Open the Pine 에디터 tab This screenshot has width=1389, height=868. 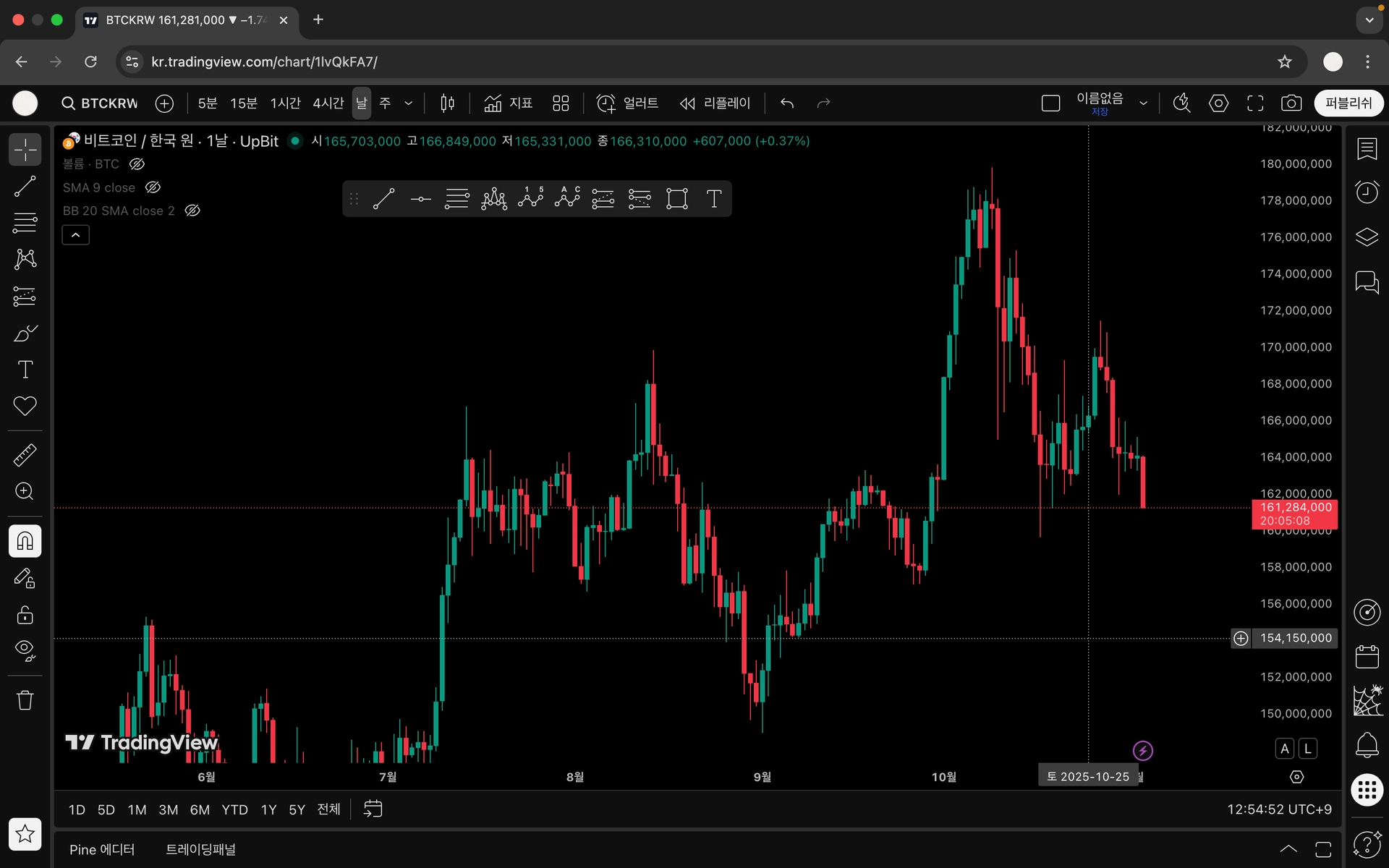tap(102, 849)
